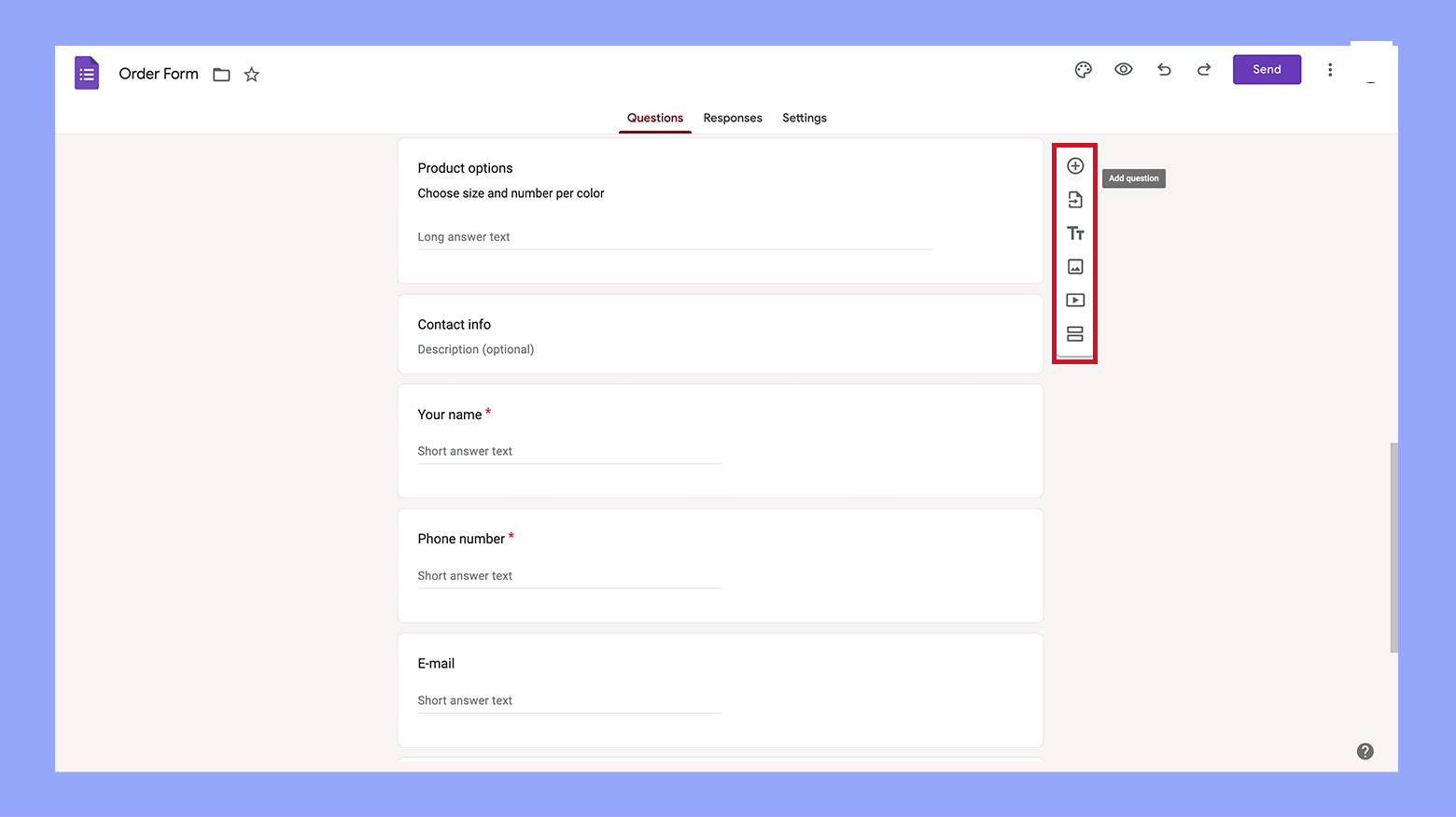The width and height of the screenshot is (1456, 817).
Task: Add a video via the video icon
Action: click(x=1074, y=300)
